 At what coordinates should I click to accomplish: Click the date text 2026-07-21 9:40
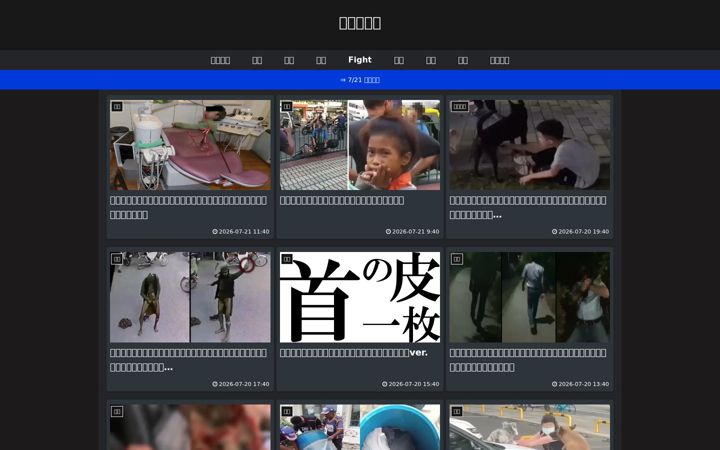click(416, 231)
